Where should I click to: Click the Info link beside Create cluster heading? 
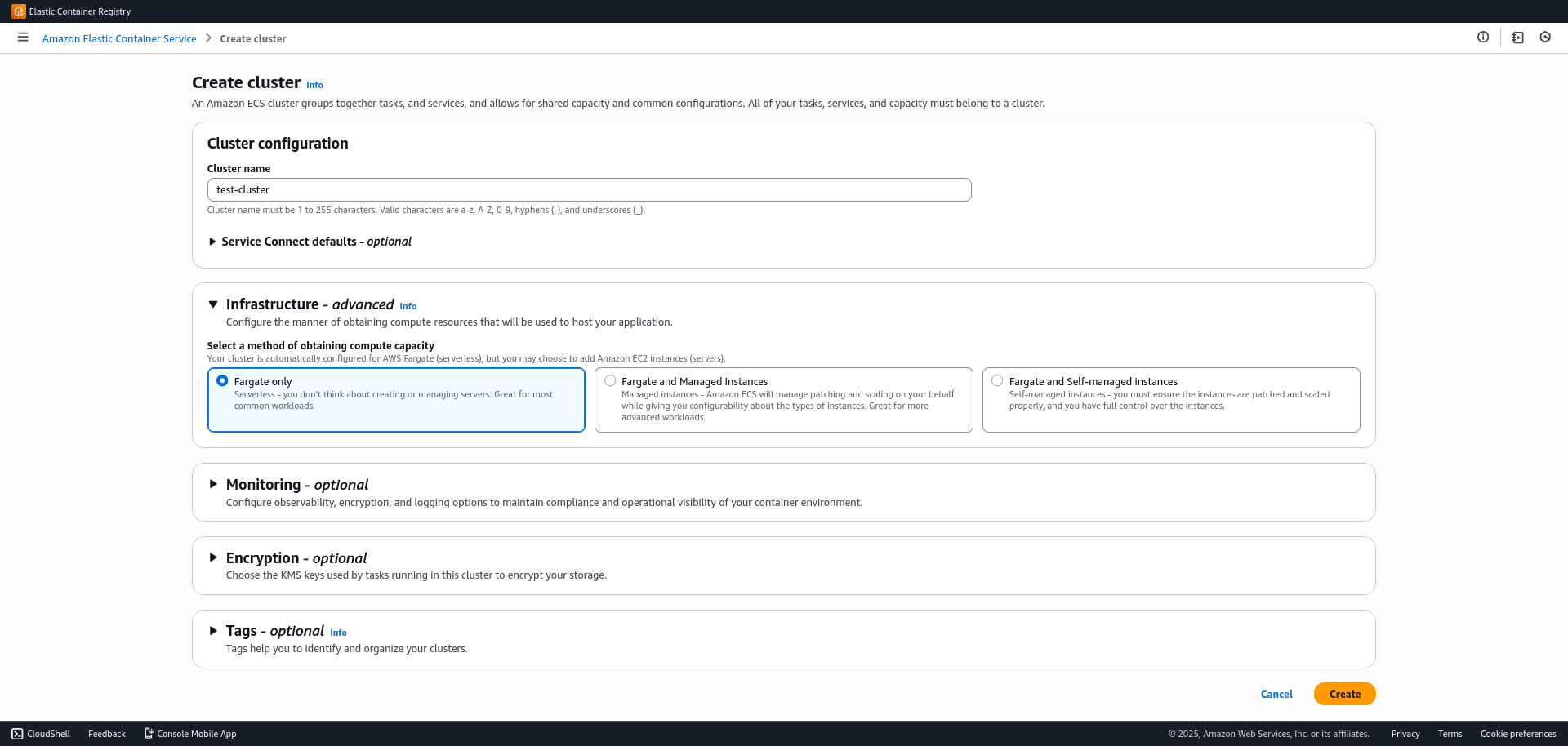pyautogui.click(x=314, y=85)
